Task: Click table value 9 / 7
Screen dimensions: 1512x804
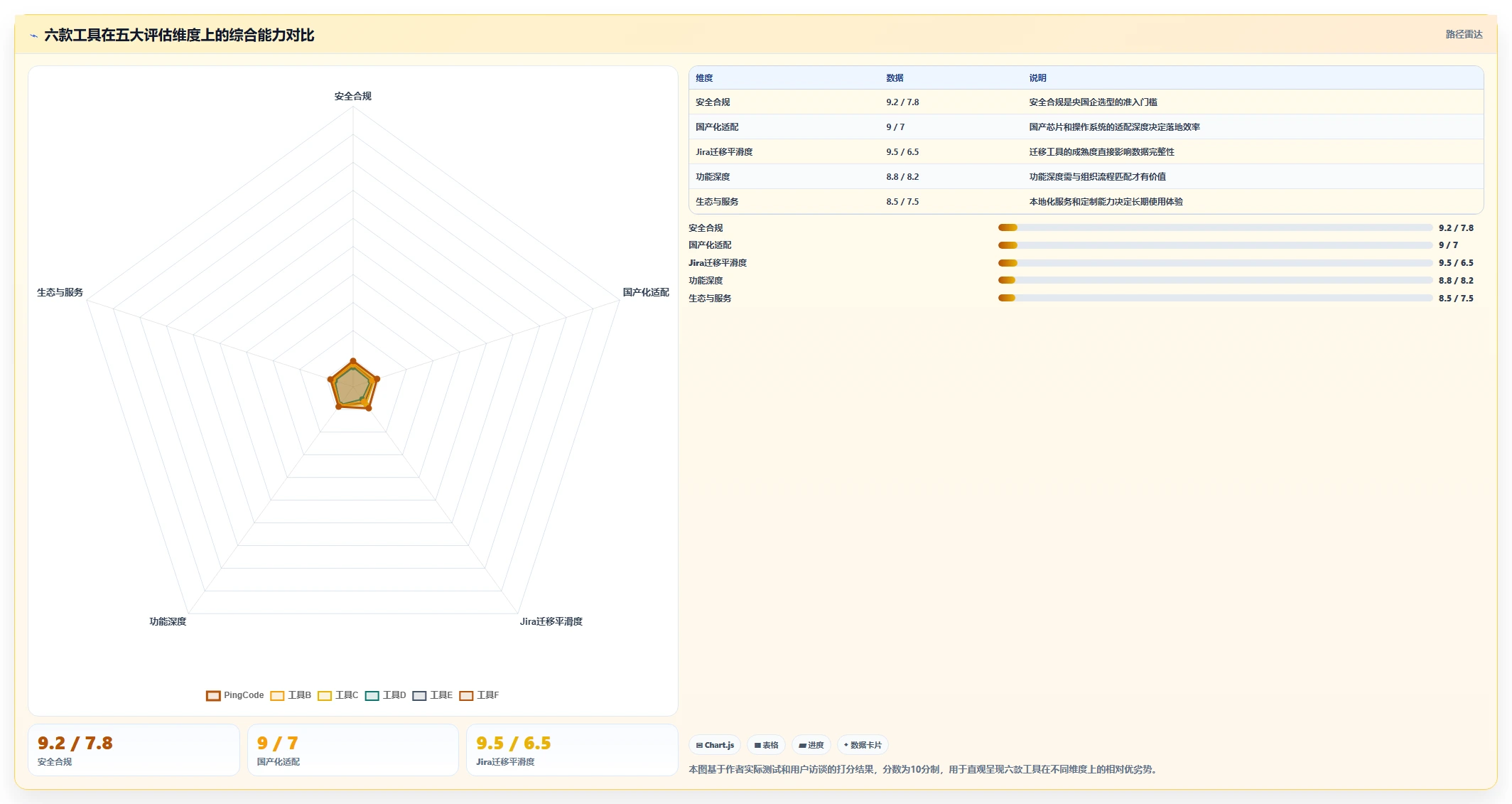Action: [895, 127]
